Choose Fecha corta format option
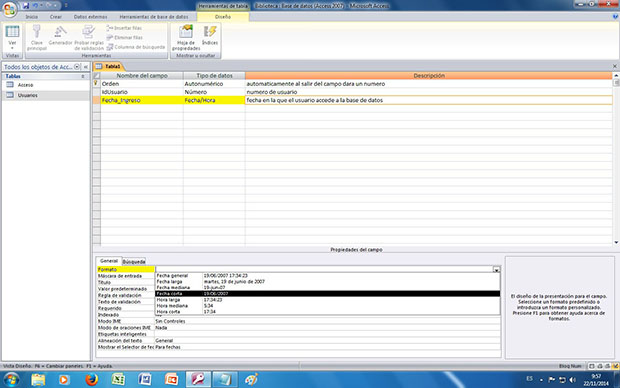The width and height of the screenshot is (620, 388). [327, 294]
